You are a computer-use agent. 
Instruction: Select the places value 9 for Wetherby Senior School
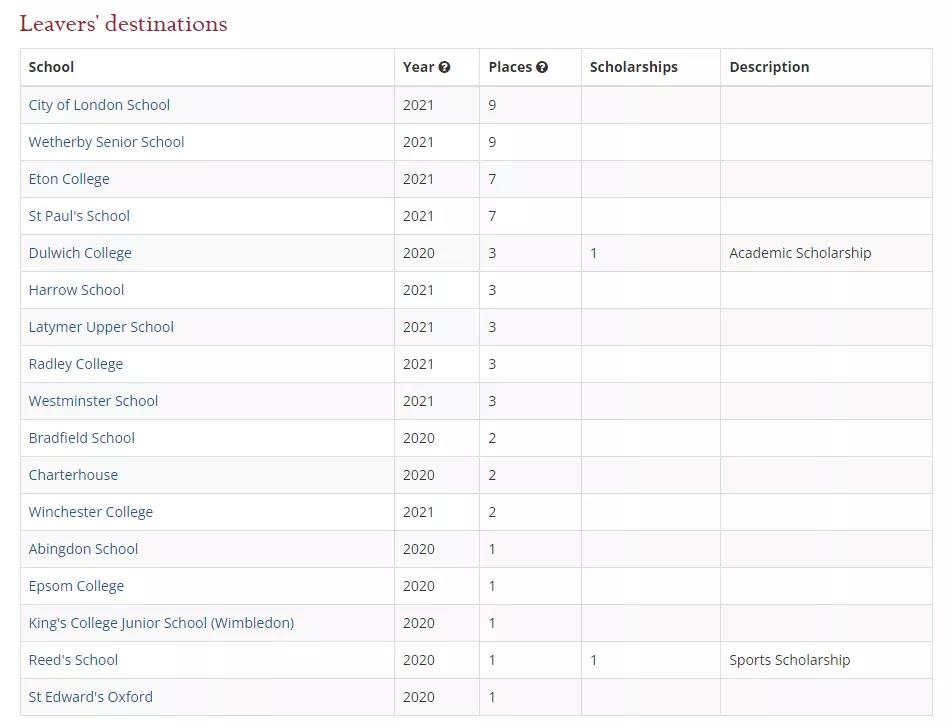(492, 142)
